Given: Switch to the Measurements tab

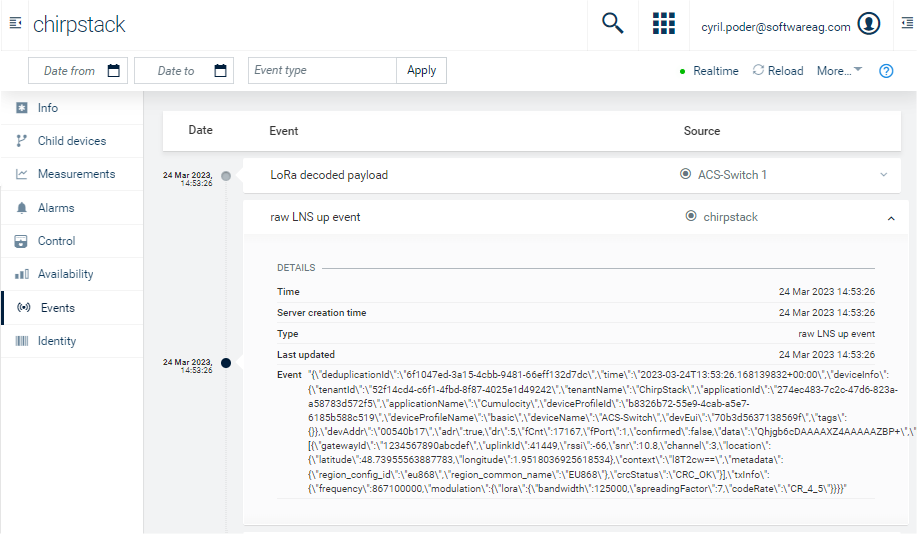Looking at the screenshot, I should click(x=76, y=174).
